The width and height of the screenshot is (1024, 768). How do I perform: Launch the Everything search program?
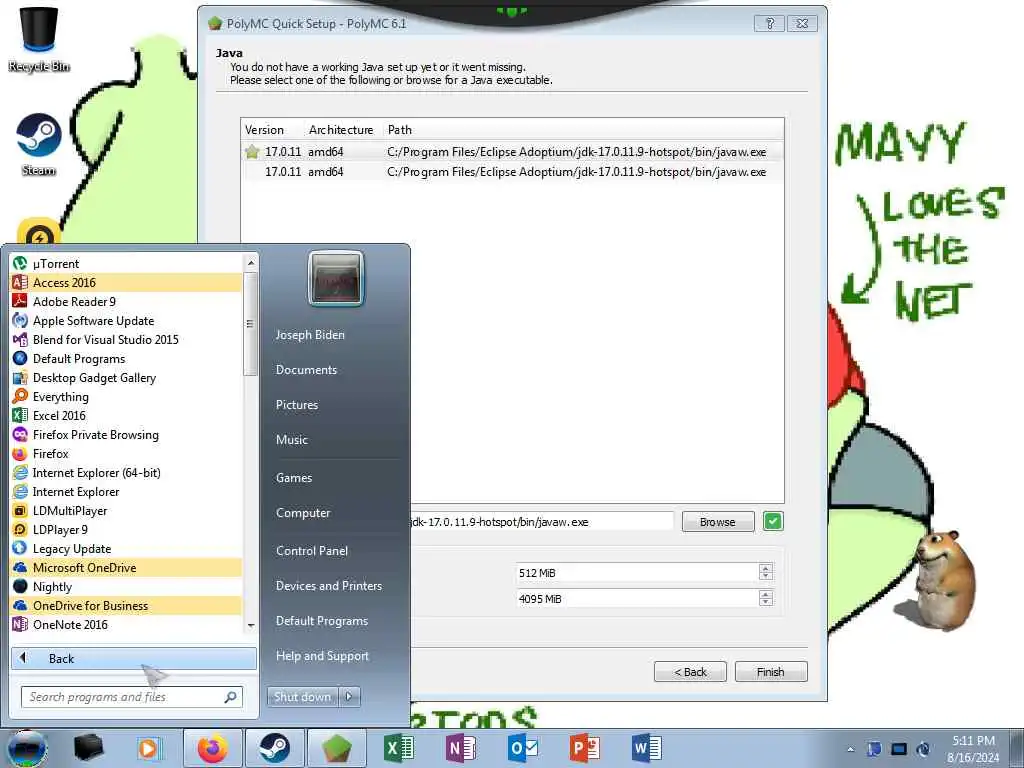[126, 396]
